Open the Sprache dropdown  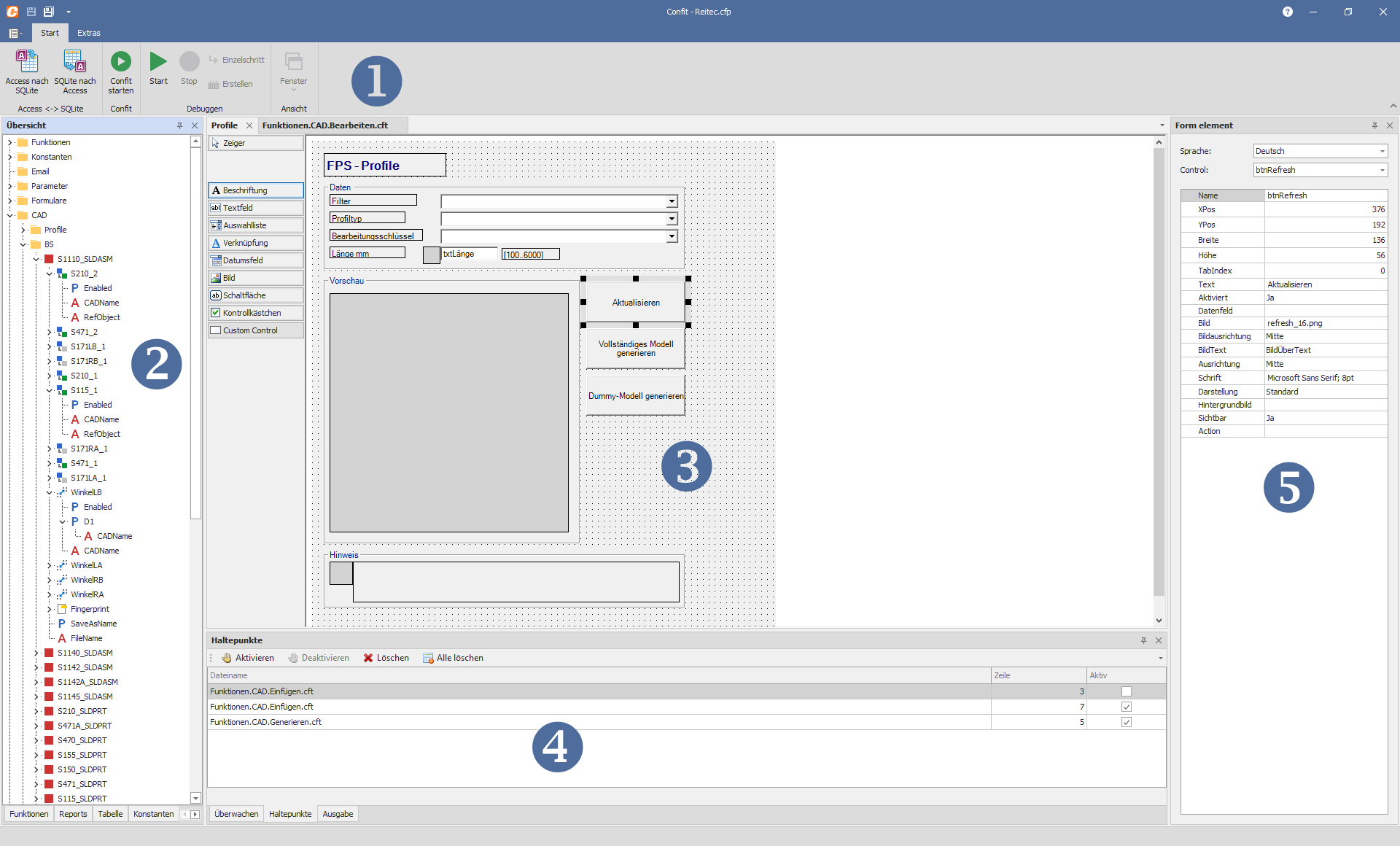[x=1382, y=151]
